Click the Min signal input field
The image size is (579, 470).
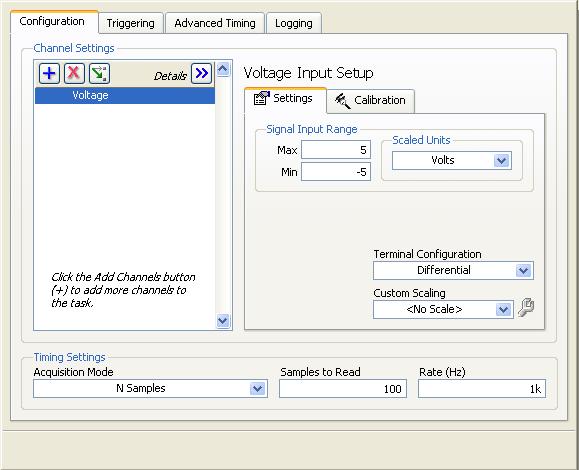pyautogui.click(x=336, y=172)
